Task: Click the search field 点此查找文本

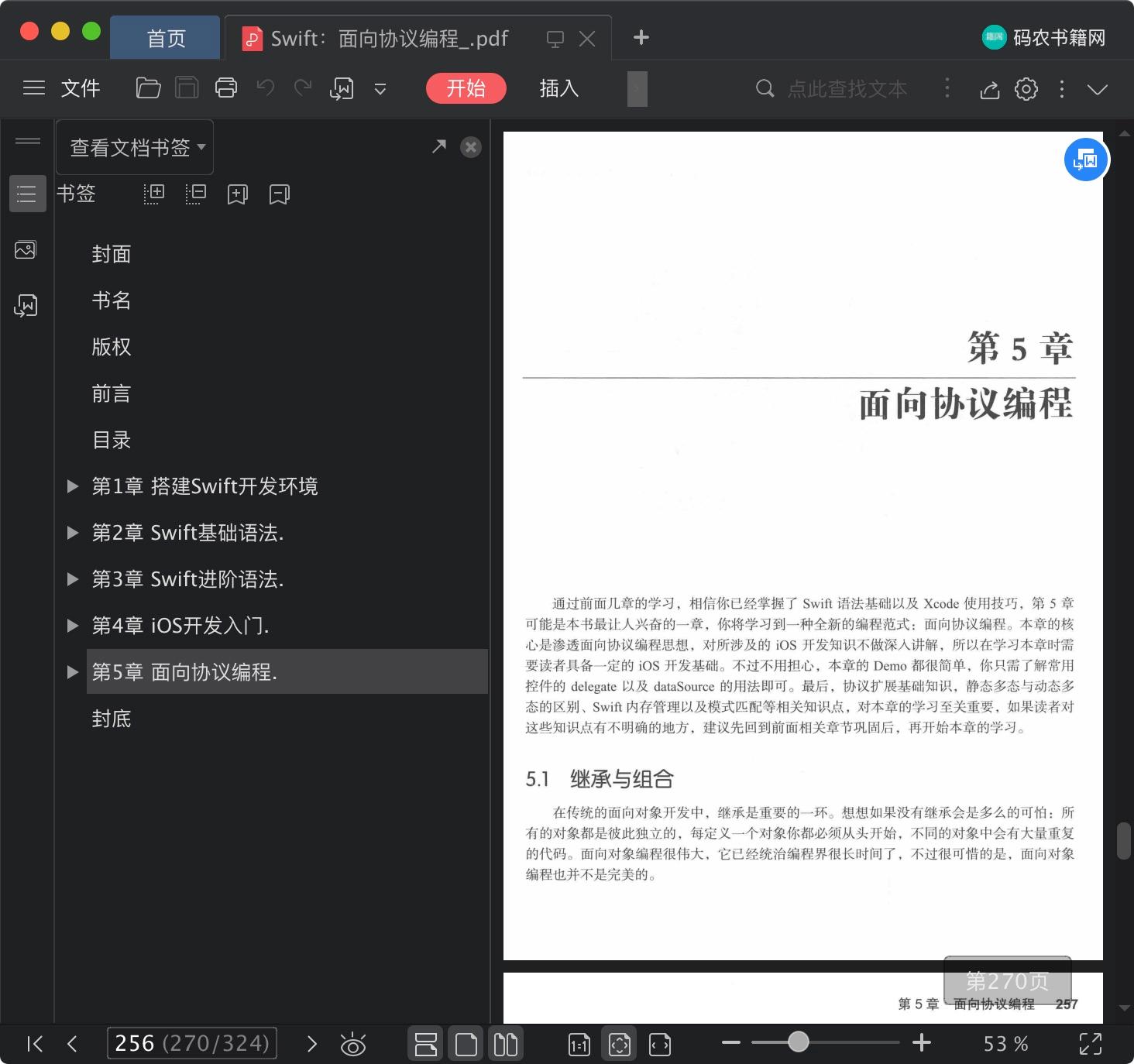Action: (847, 89)
